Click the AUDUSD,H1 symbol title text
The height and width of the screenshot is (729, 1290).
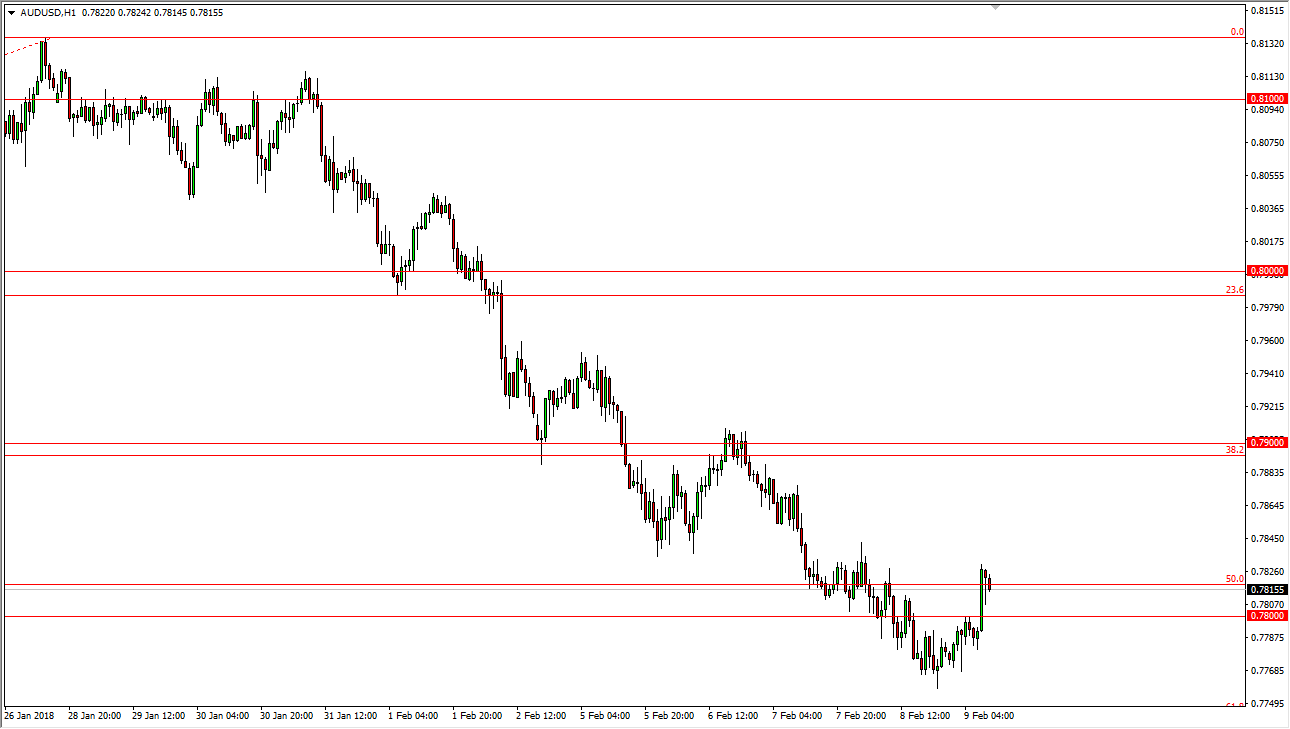coord(46,13)
